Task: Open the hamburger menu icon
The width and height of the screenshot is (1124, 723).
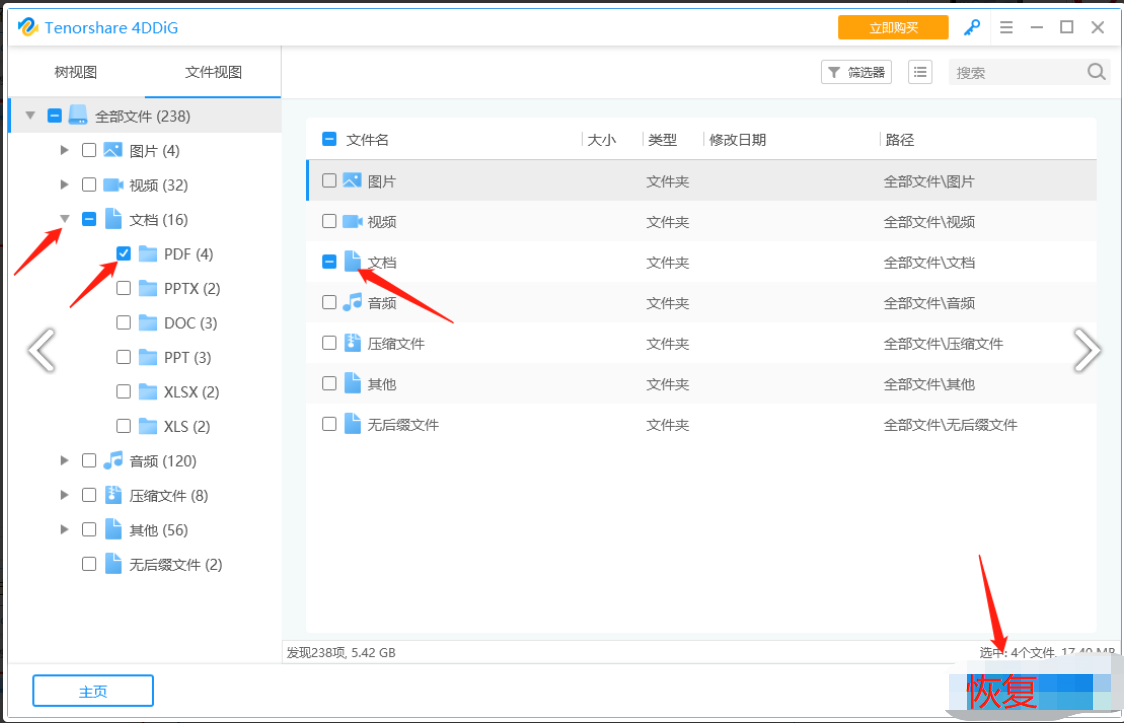Action: click(1006, 28)
